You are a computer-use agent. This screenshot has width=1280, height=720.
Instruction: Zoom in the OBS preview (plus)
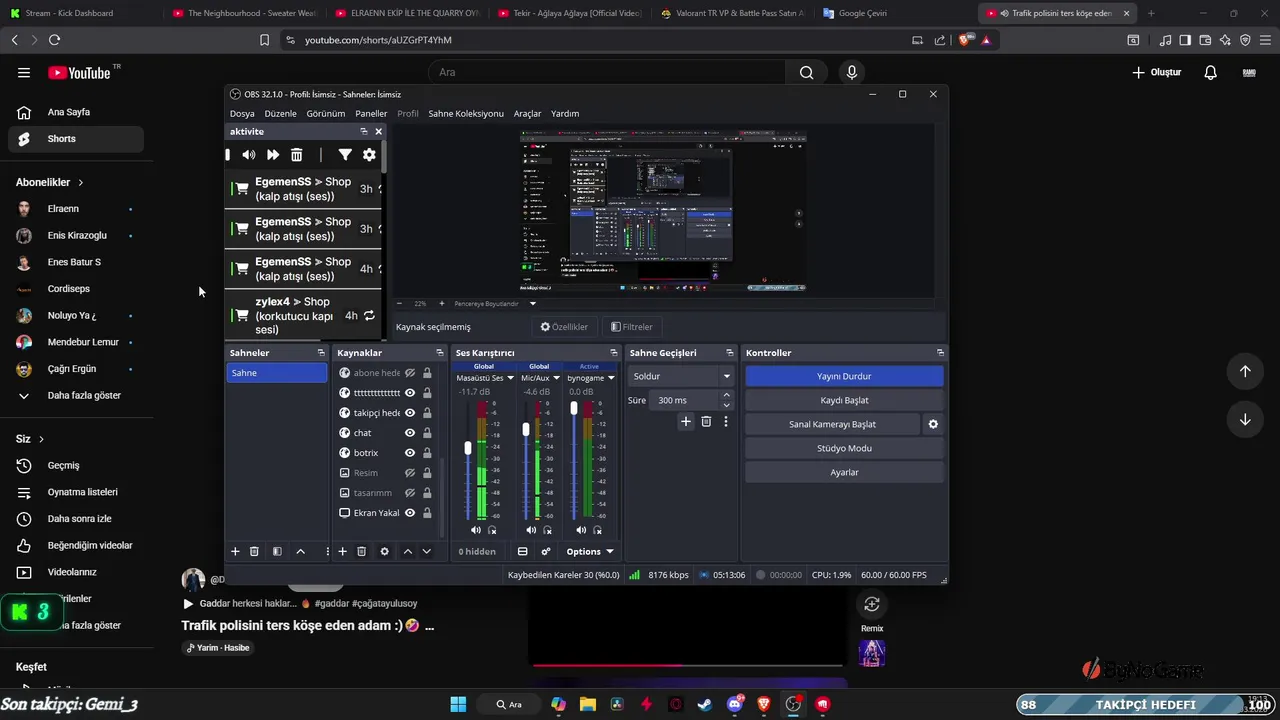(442, 303)
